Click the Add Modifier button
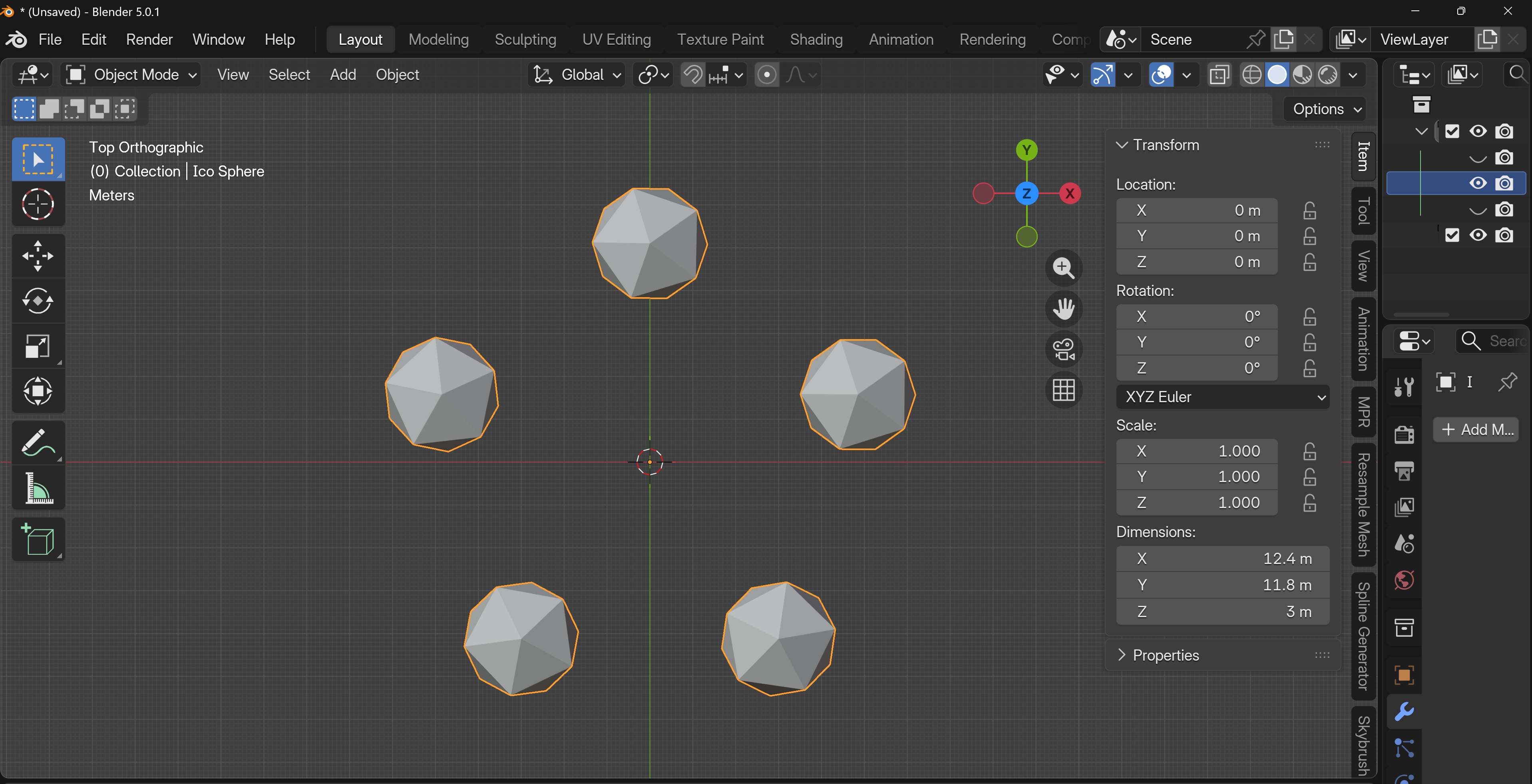Image resolution: width=1532 pixels, height=784 pixels. pos(1476,430)
